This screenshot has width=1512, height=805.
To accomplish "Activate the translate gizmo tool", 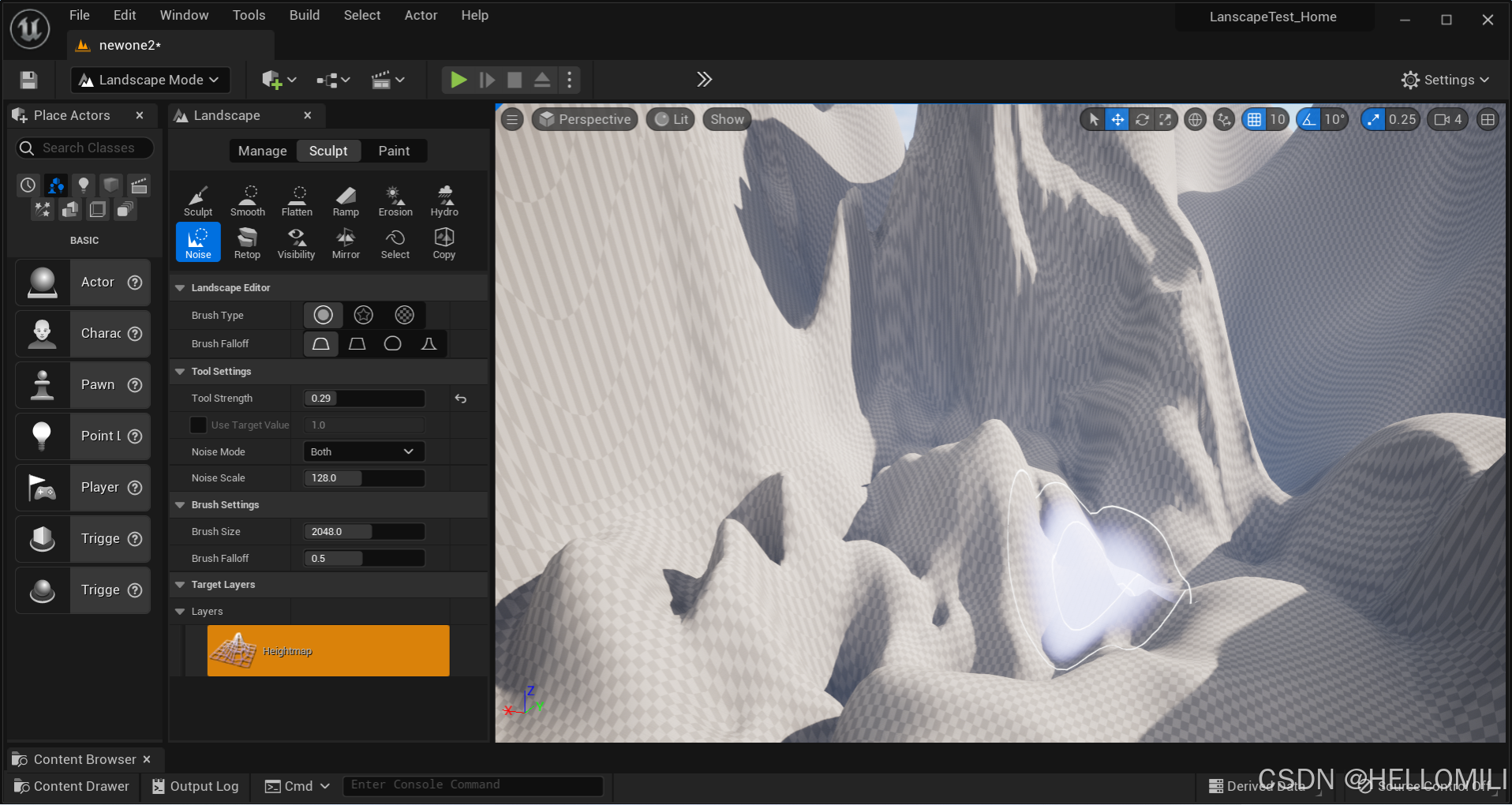I will (x=1117, y=120).
